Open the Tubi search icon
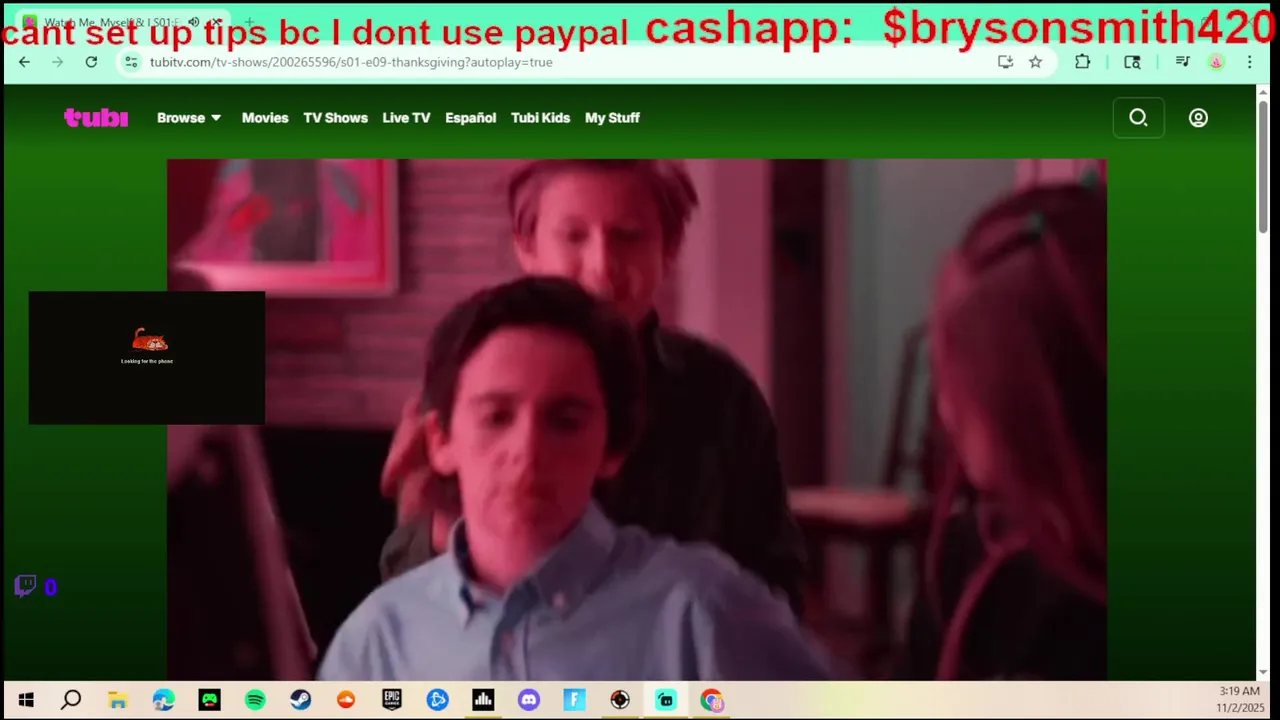Viewport: 1280px width, 720px height. (1138, 118)
